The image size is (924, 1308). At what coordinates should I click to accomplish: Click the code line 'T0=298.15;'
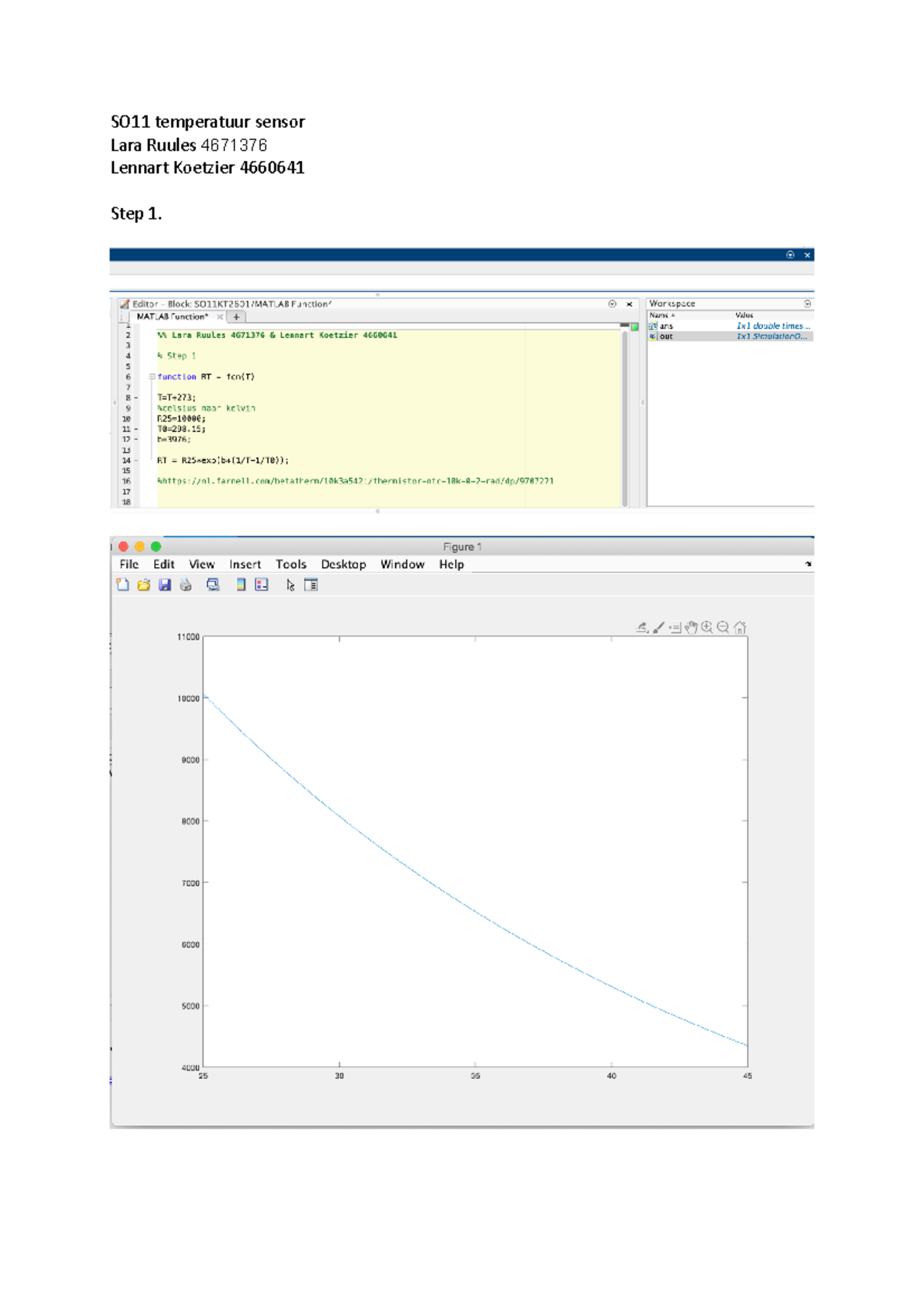pyautogui.click(x=181, y=429)
